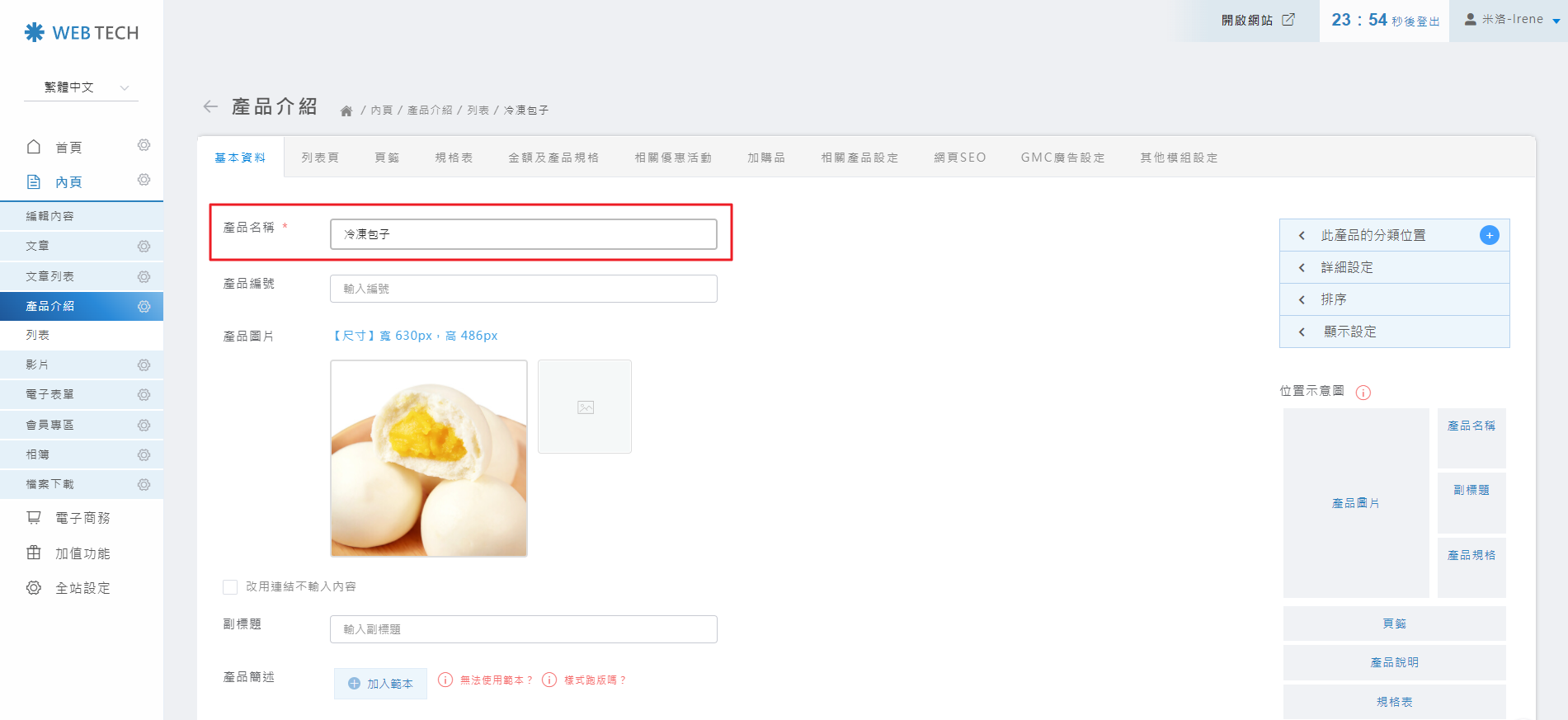
Task: Select the steamed bun product image thumbnail
Action: pos(429,458)
